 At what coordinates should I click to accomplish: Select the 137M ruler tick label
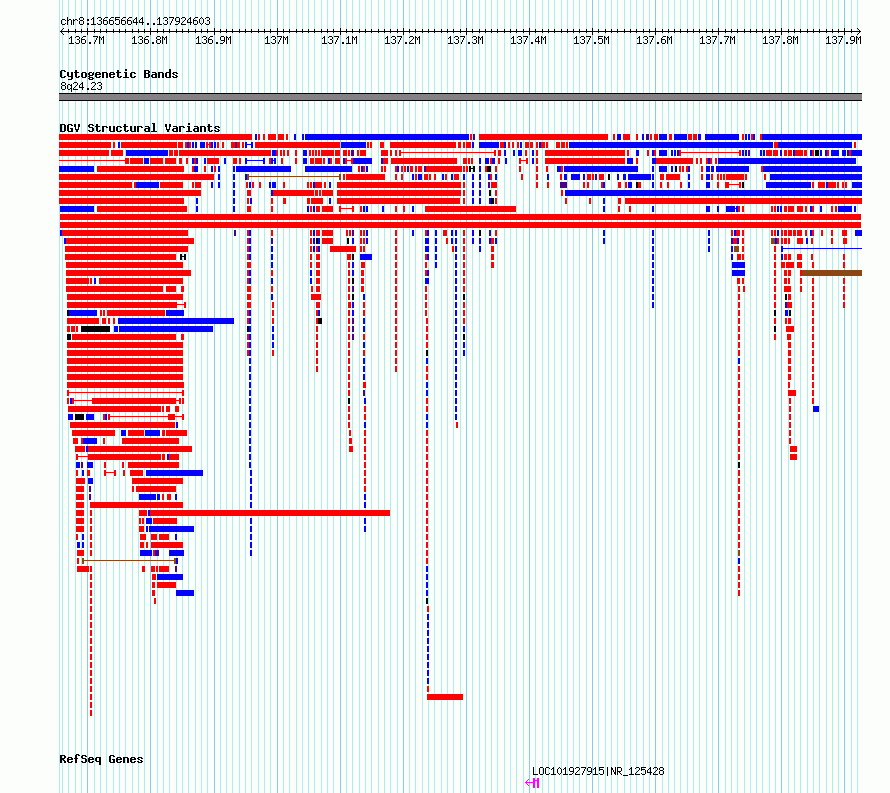tap(276, 40)
